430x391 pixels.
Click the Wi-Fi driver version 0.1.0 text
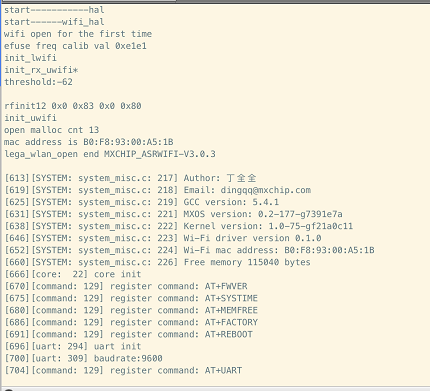pyautogui.click(x=252, y=238)
